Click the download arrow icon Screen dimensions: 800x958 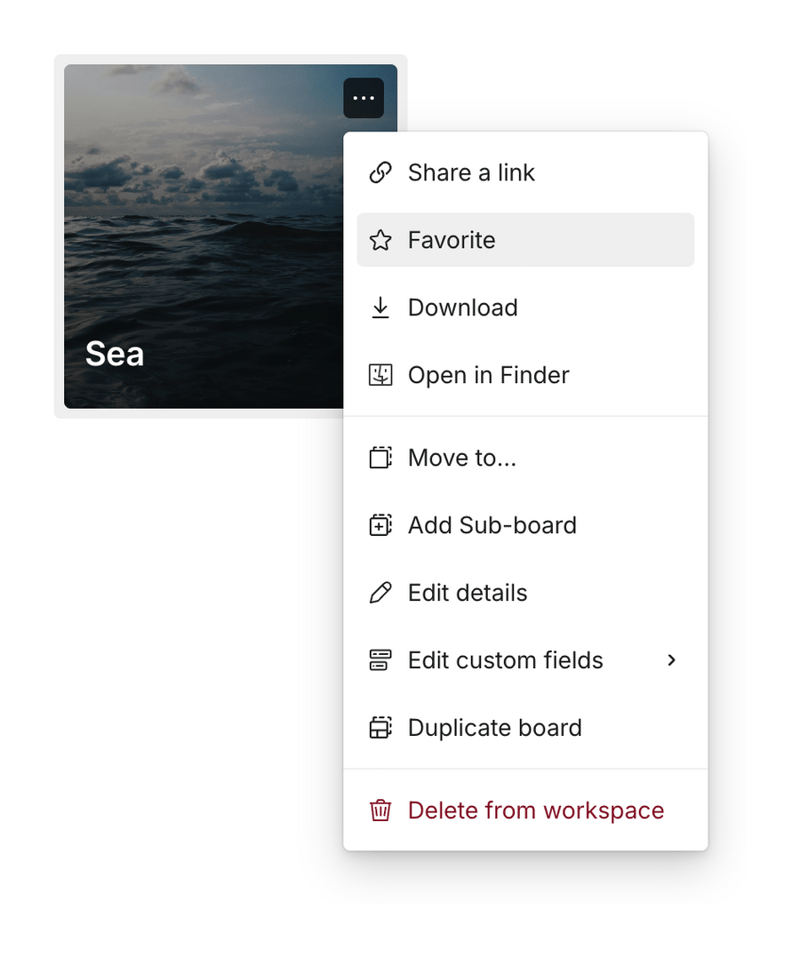[381, 307]
